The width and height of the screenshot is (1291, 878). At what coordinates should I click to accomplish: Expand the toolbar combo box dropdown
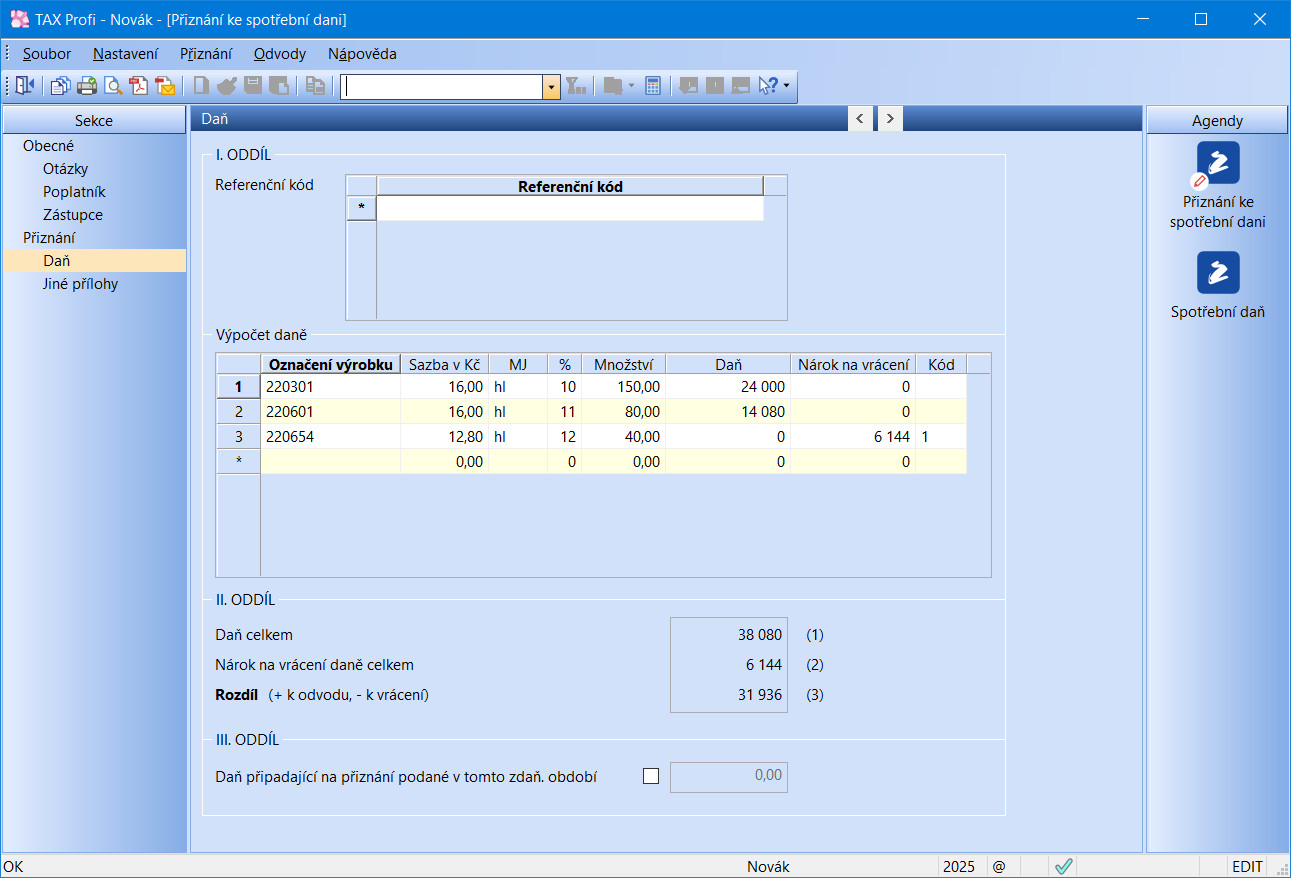pos(551,87)
